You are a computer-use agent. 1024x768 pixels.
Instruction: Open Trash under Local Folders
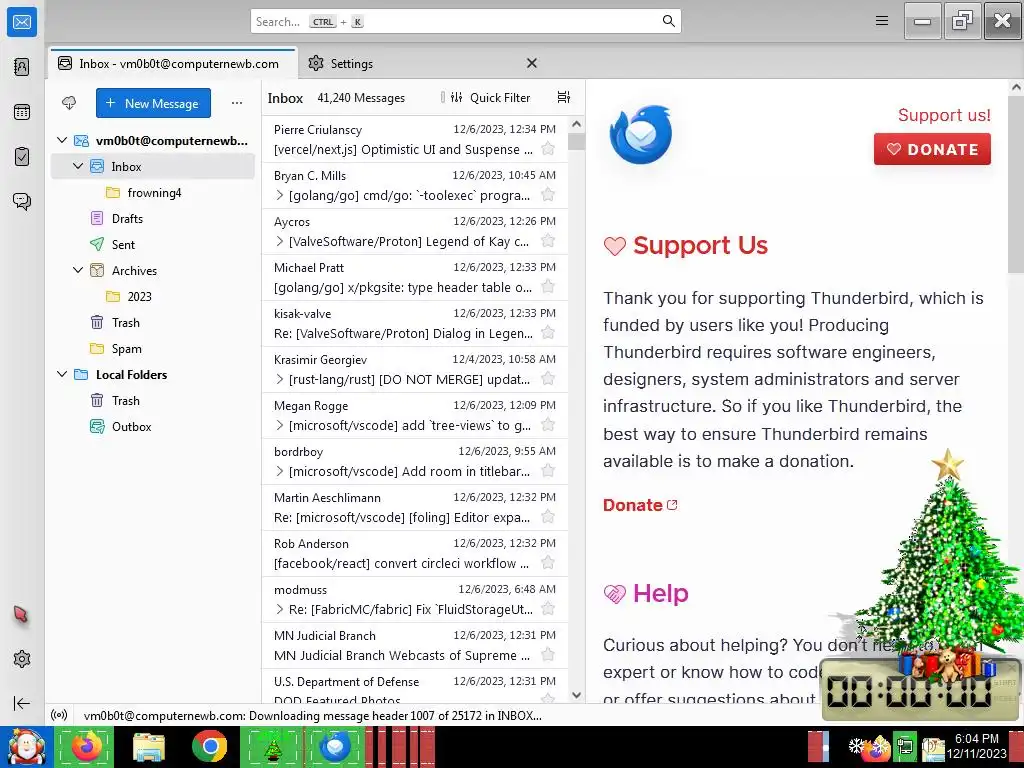pos(153,400)
